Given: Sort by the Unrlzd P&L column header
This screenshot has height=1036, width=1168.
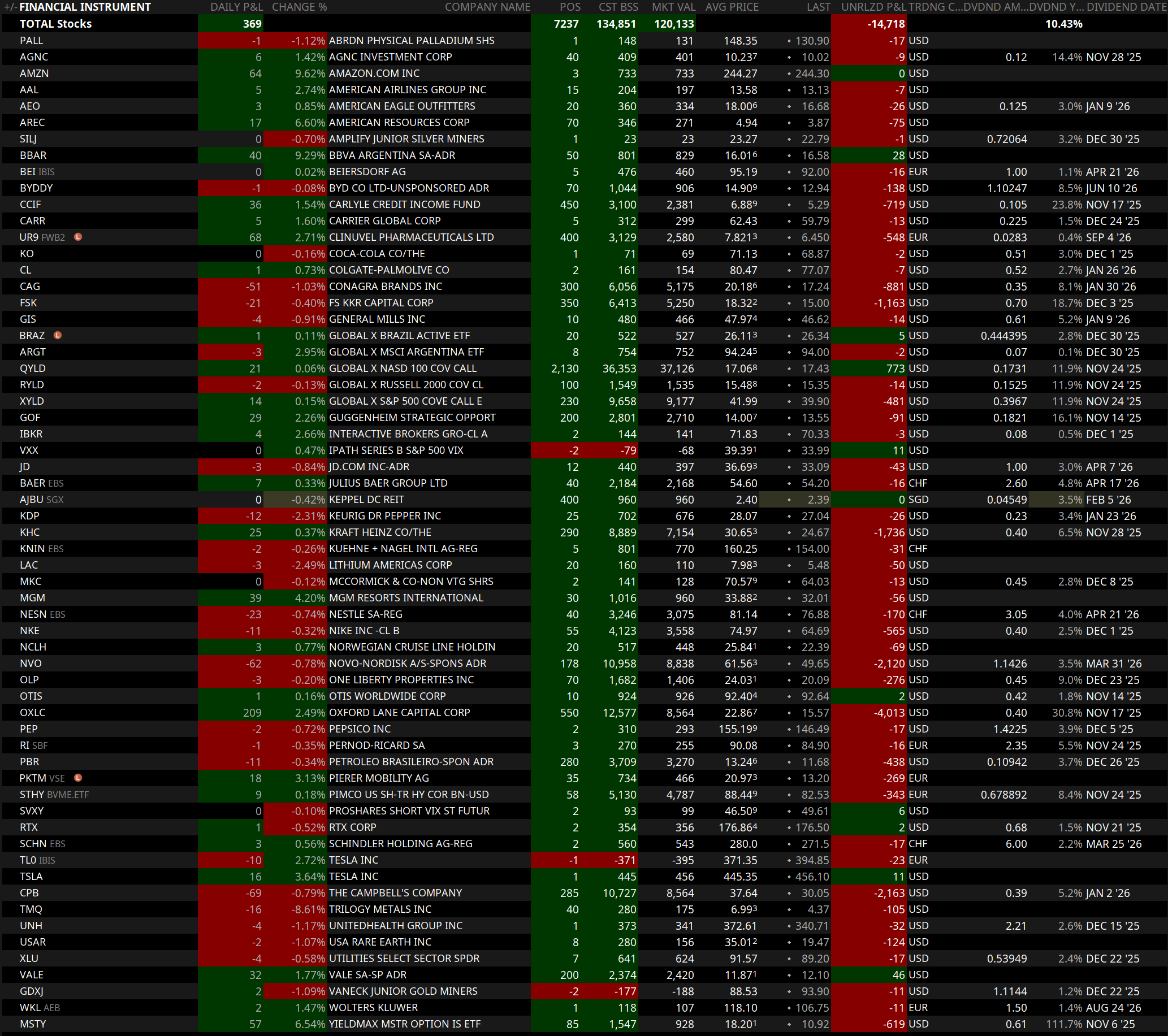Looking at the screenshot, I should 873,7.
